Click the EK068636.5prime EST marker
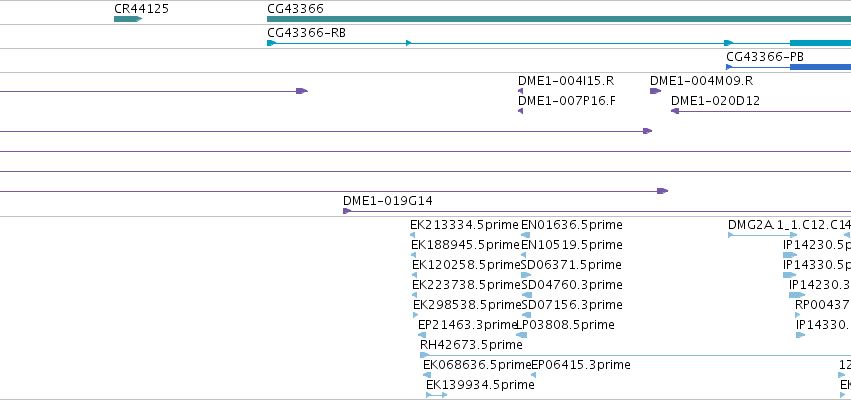The width and height of the screenshot is (851, 400). coord(427,375)
